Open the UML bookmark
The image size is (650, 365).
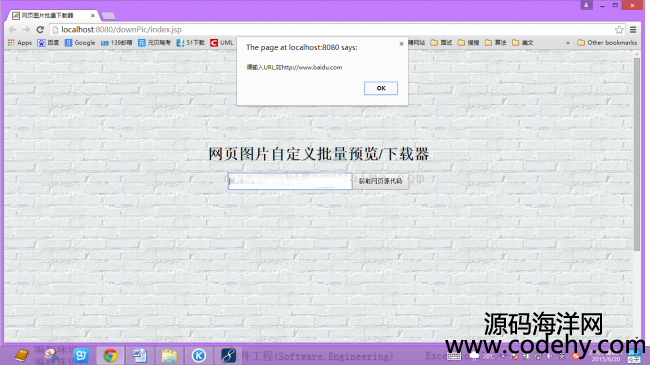[x=222, y=42]
